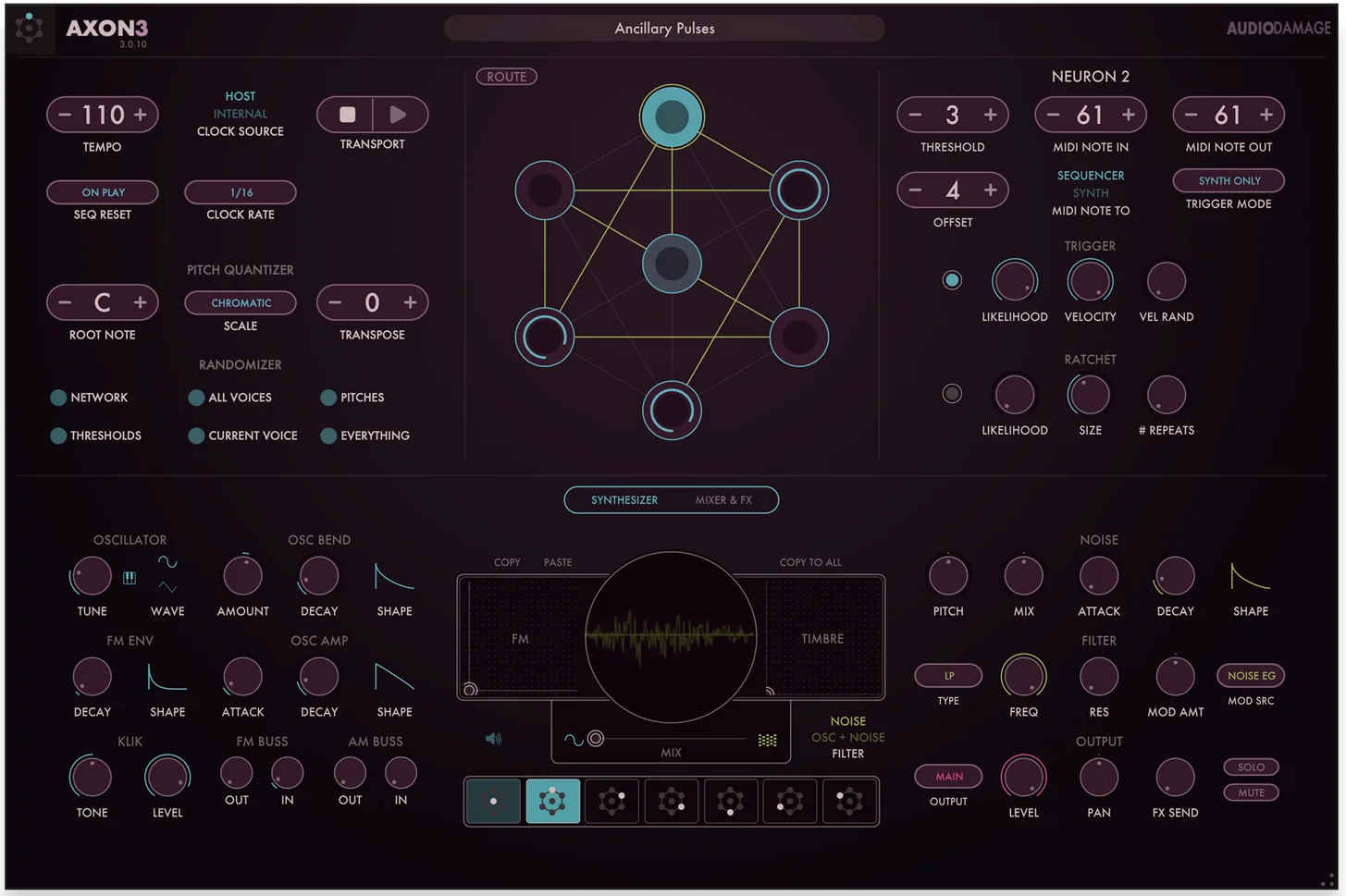The height and width of the screenshot is (896, 1346).
Task: Click the stop transport button
Action: (x=347, y=115)
